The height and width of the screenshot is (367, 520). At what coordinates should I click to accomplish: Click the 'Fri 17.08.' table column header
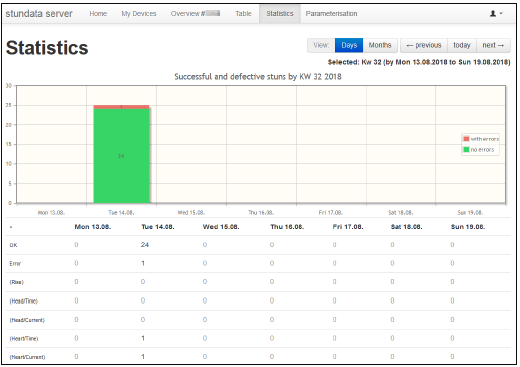[348, 227]
